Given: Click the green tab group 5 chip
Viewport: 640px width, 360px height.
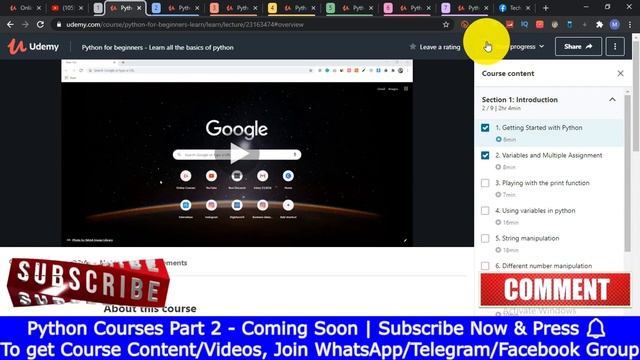Looking at the screenshot, I should point(330,8).
